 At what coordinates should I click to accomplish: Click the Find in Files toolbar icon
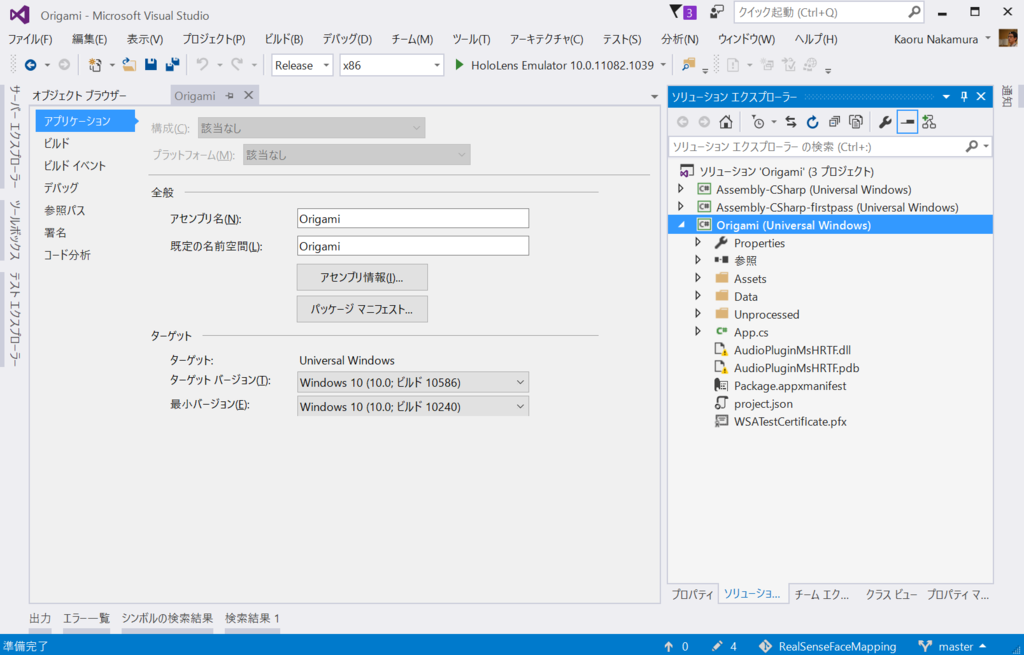coord(688,65)
